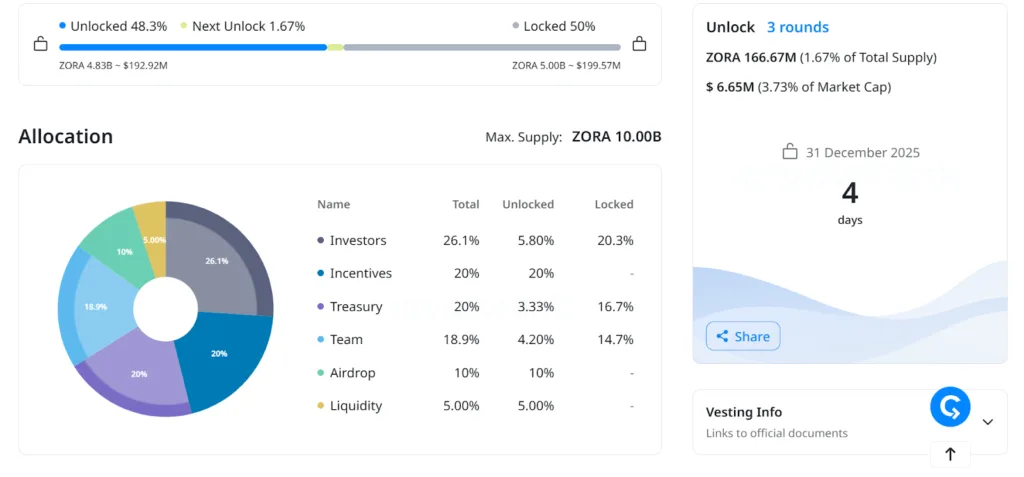Click the Treasury legend dot
1024x477 pixels.
(x=321, y=306)
